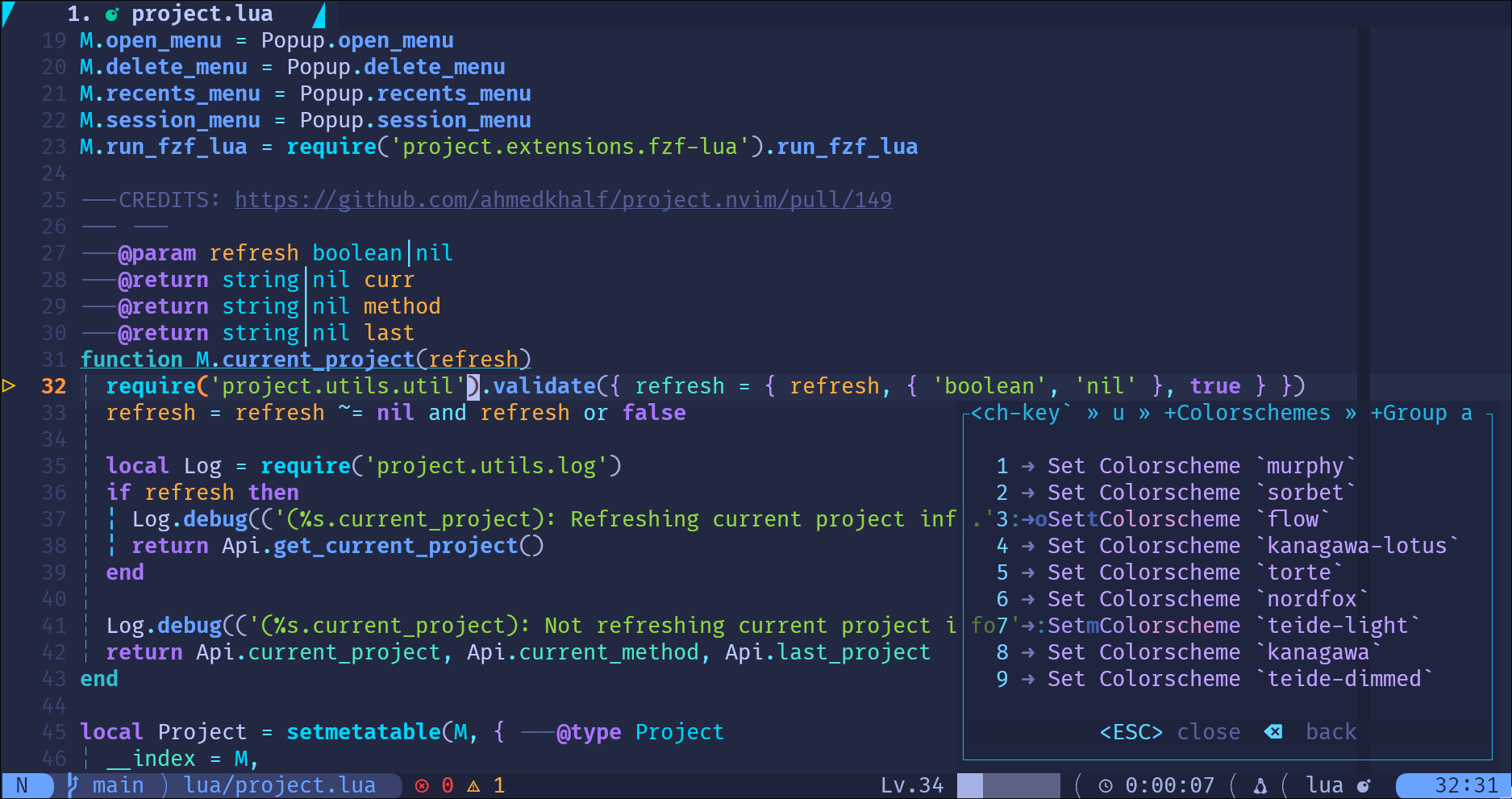
Task: Open the project.nvim pull 149 link
Action: tap(563, 199)
